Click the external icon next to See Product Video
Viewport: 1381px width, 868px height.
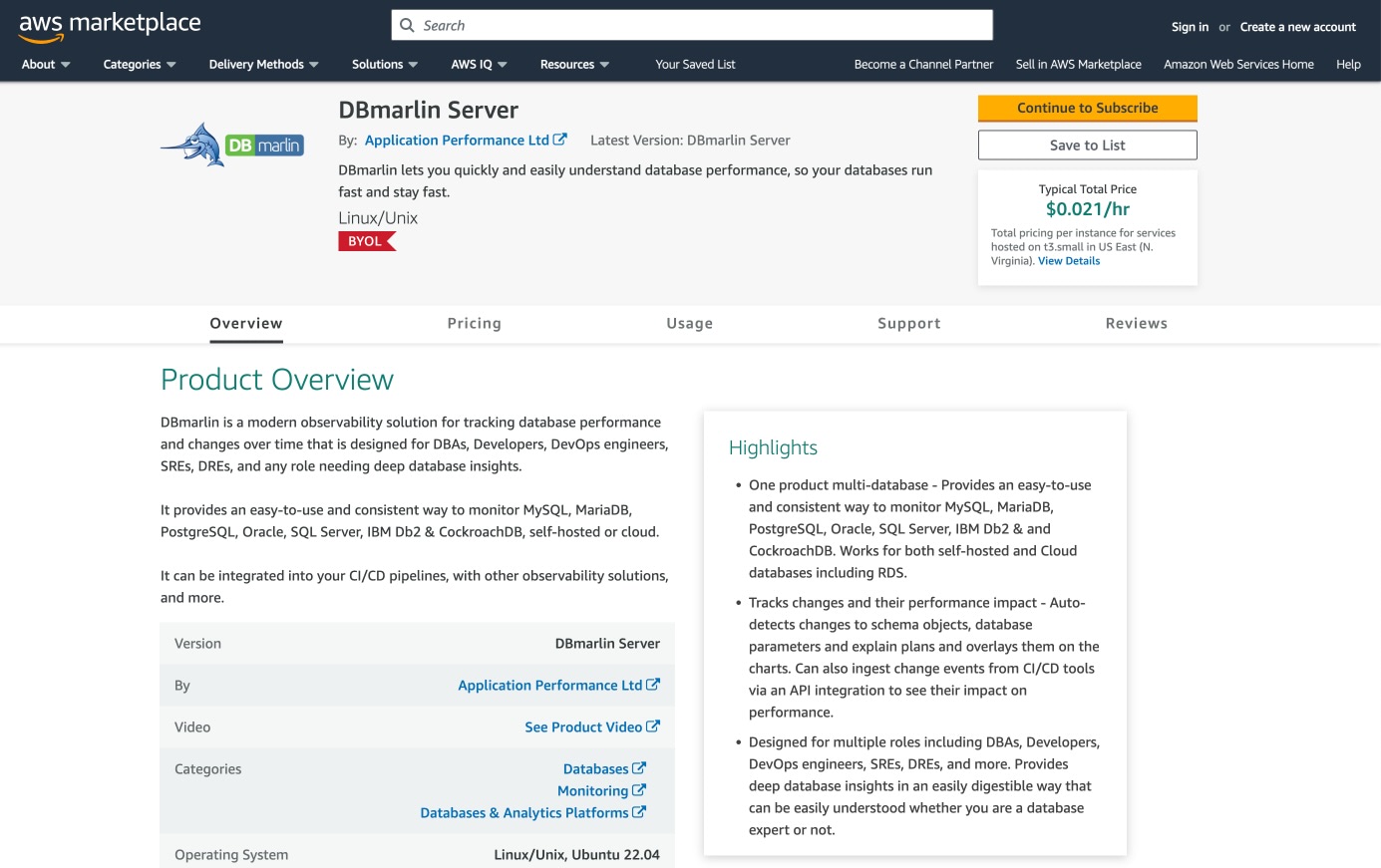[x=653, y=726]
